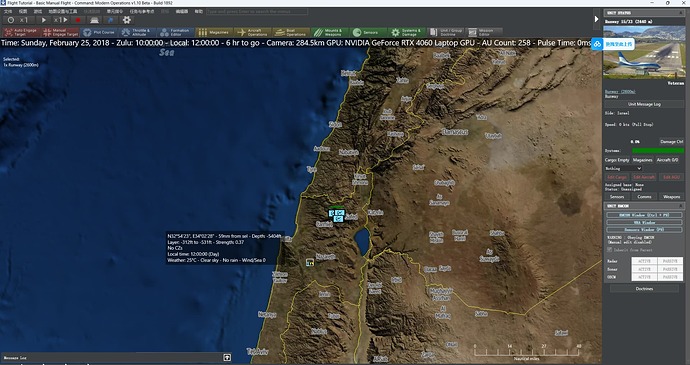This screenshot has height=365, width=690.
Task: Click the red record button
Action: click(78, 20)
